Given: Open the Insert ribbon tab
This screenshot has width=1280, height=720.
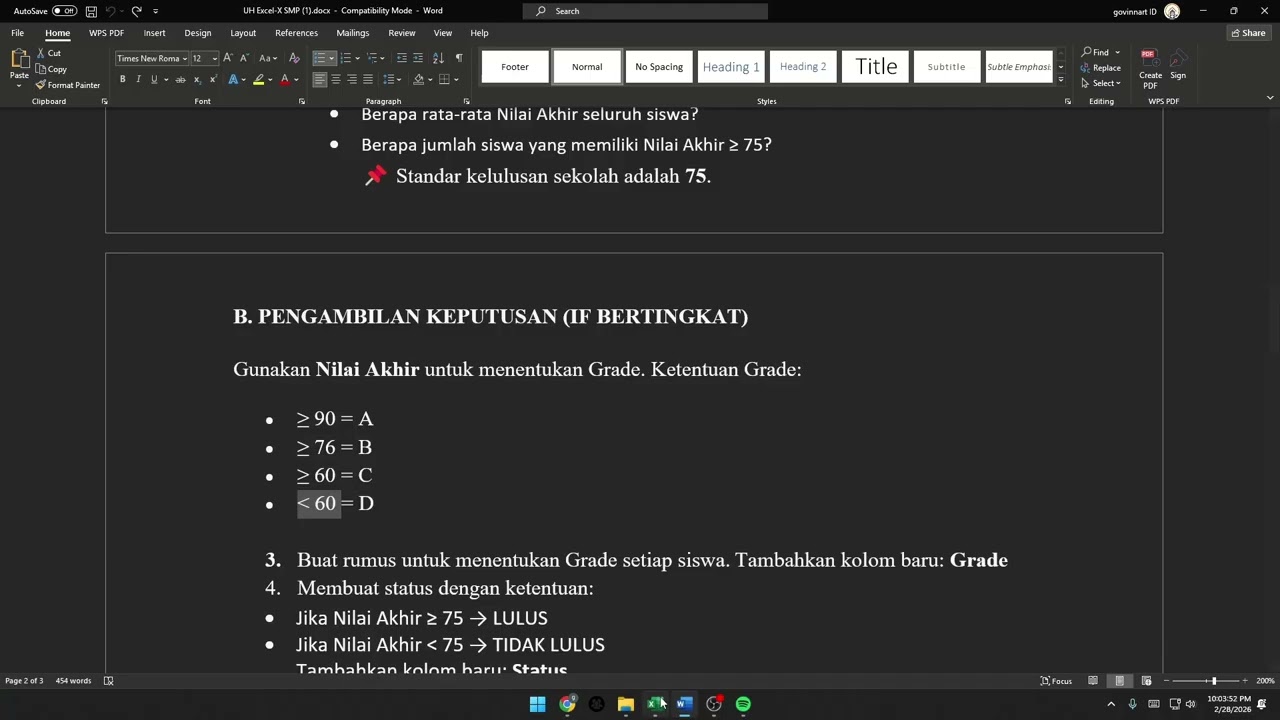Looking at the screenshot, I should [154, 33].
